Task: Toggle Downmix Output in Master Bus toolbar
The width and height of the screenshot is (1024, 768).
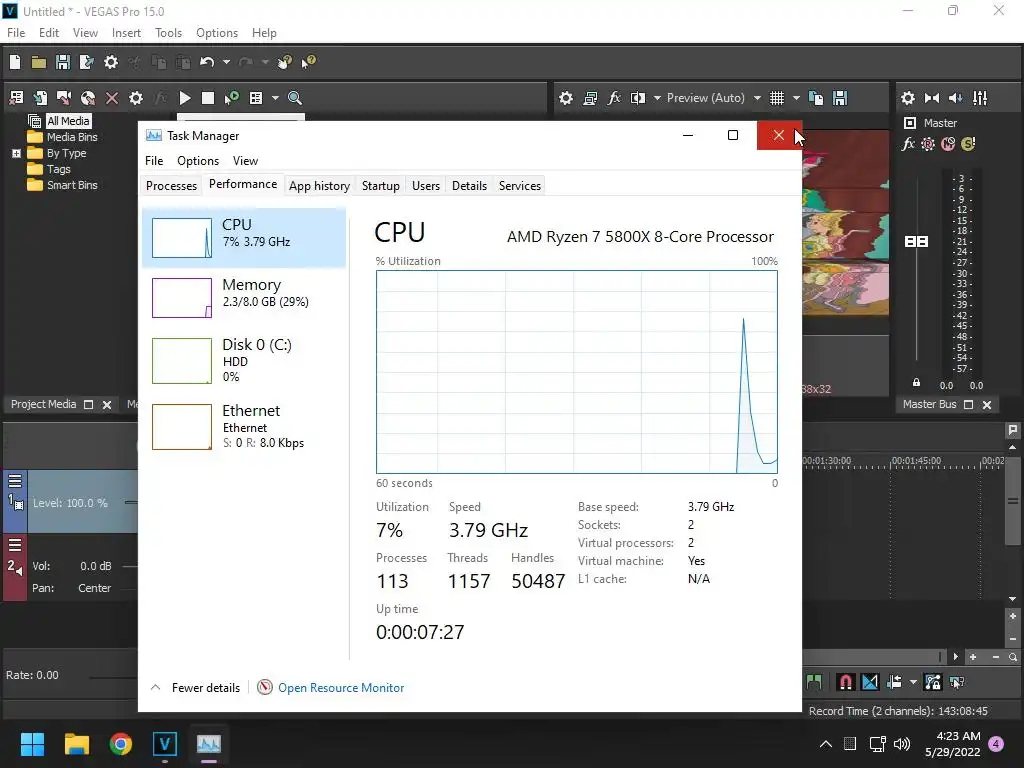Action: click(x=932, y=98)
